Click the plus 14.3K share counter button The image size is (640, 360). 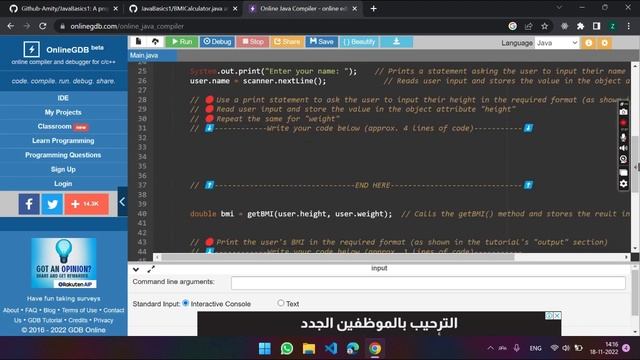pyautogui.click(x=87, y=204)
